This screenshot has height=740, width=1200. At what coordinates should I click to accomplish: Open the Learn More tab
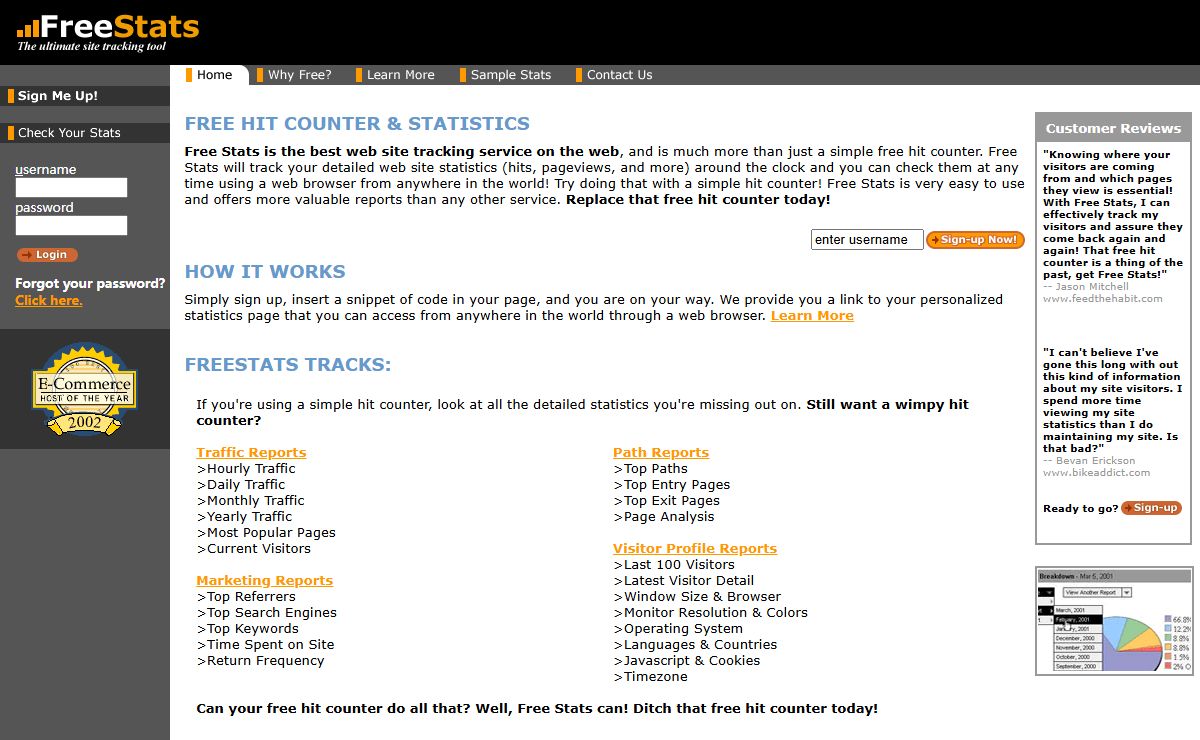click(400, 75)
